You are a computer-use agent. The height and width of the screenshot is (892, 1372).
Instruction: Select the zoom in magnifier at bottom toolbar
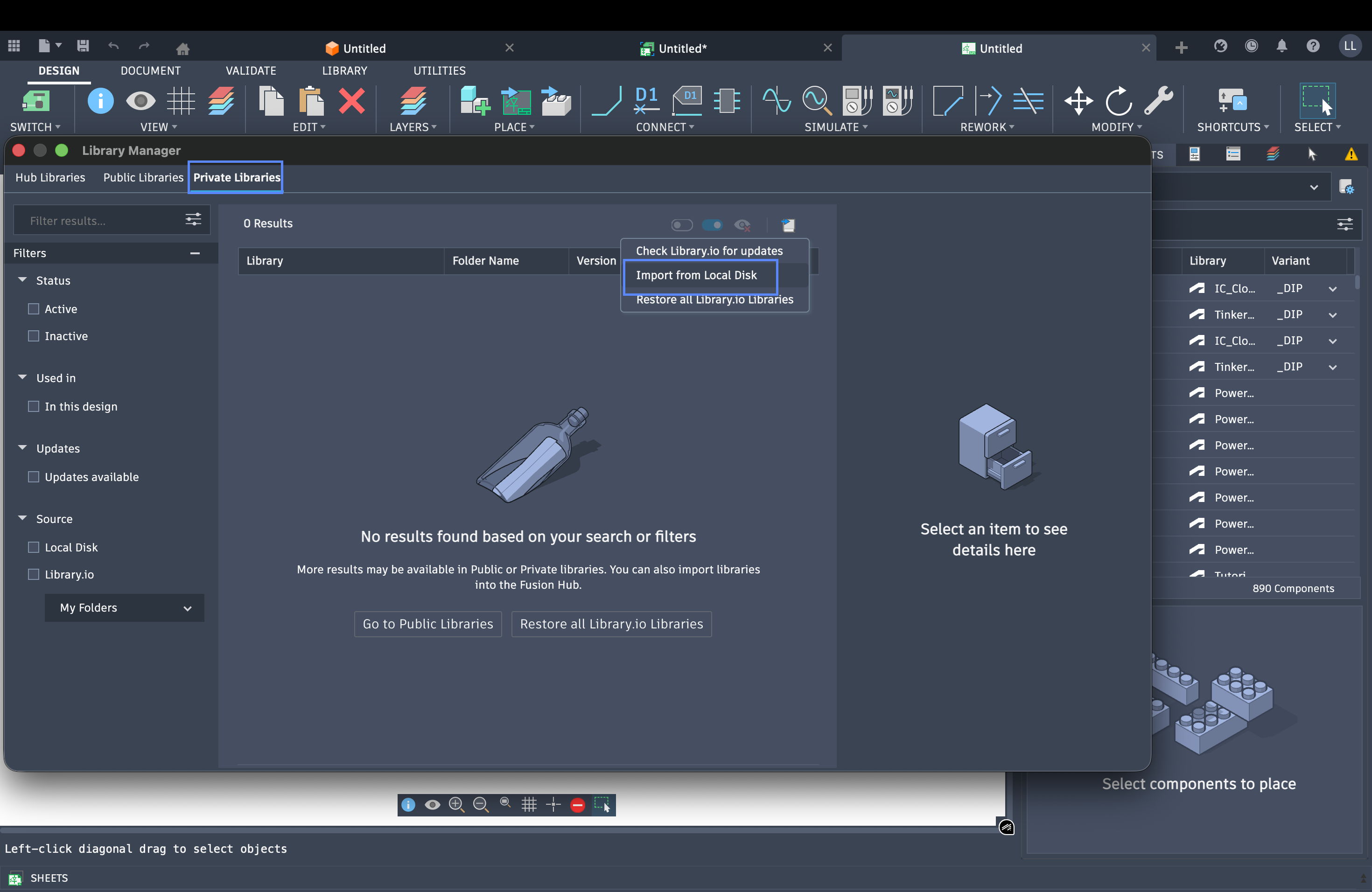tap(456, 805)
